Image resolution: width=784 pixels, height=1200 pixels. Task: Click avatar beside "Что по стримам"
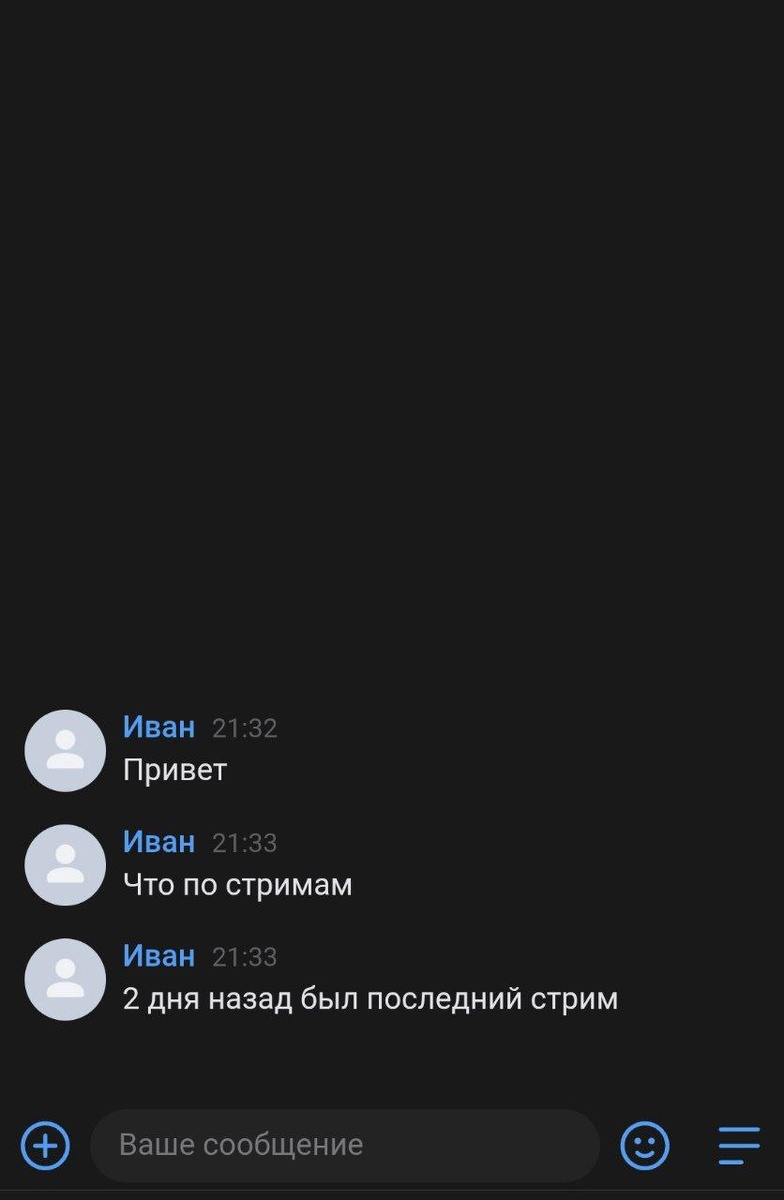point(65,865)
